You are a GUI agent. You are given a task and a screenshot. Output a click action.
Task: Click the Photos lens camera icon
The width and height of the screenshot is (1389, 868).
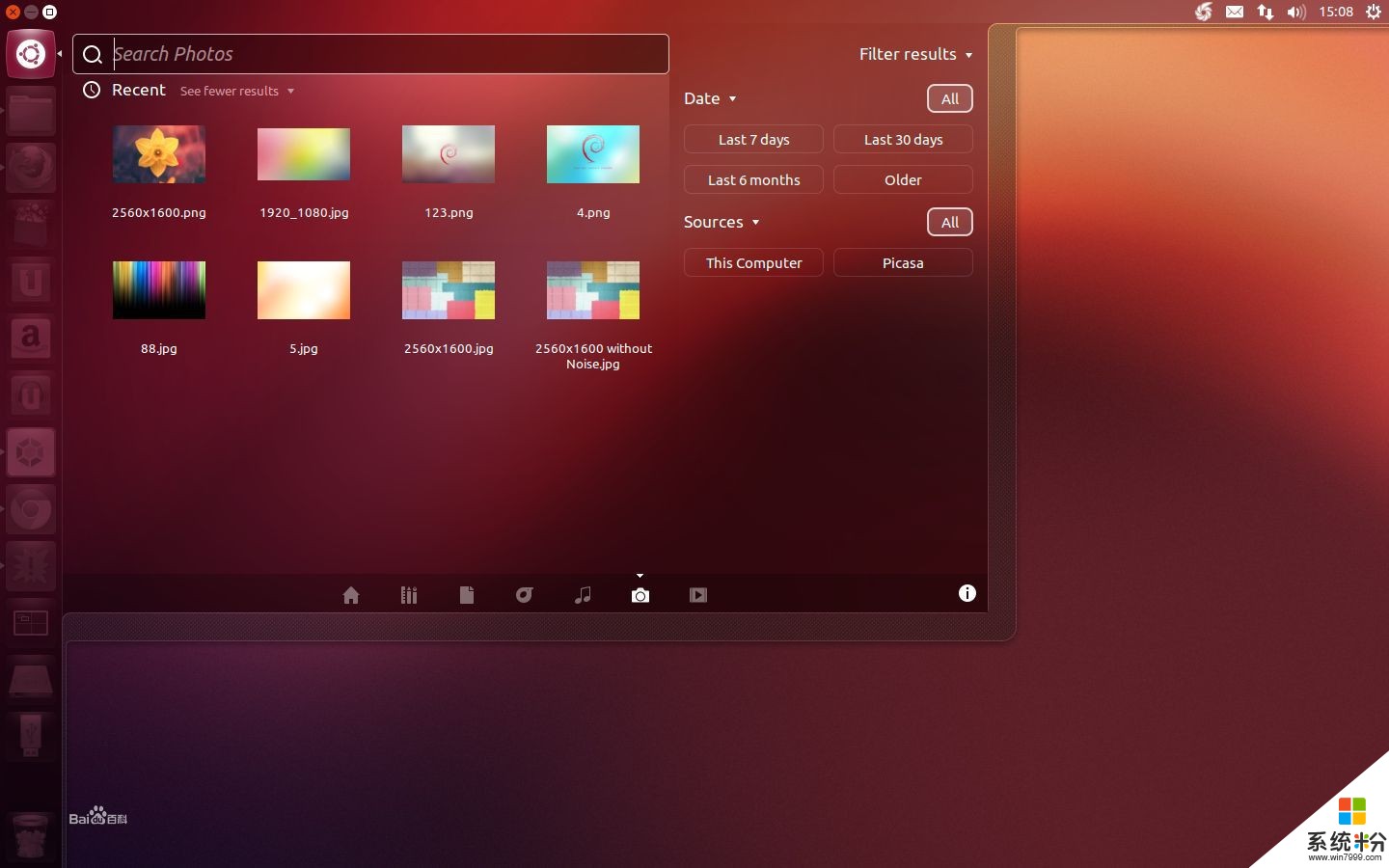640,595
